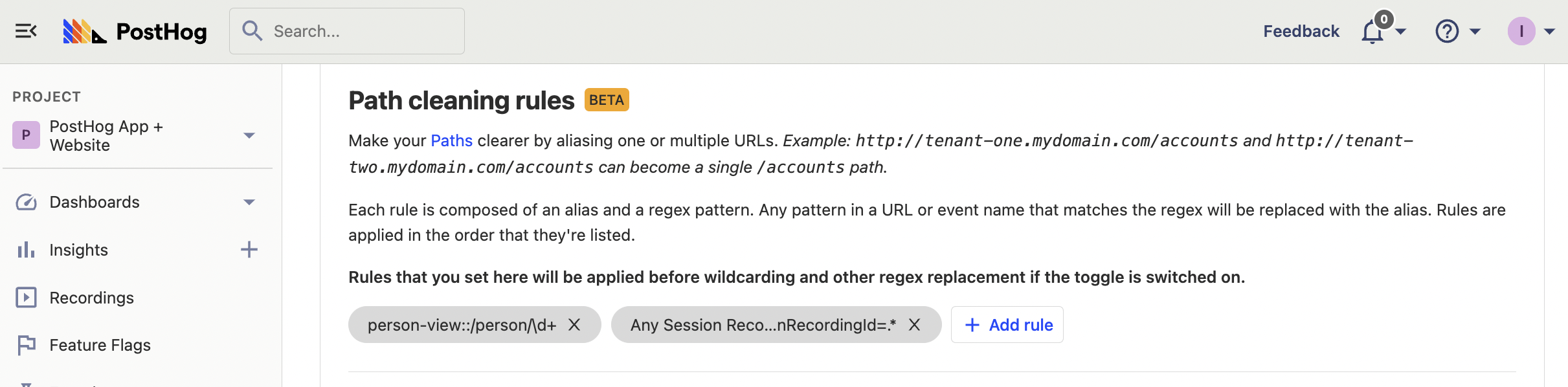Click the Feedback button

click(1301, 31)
